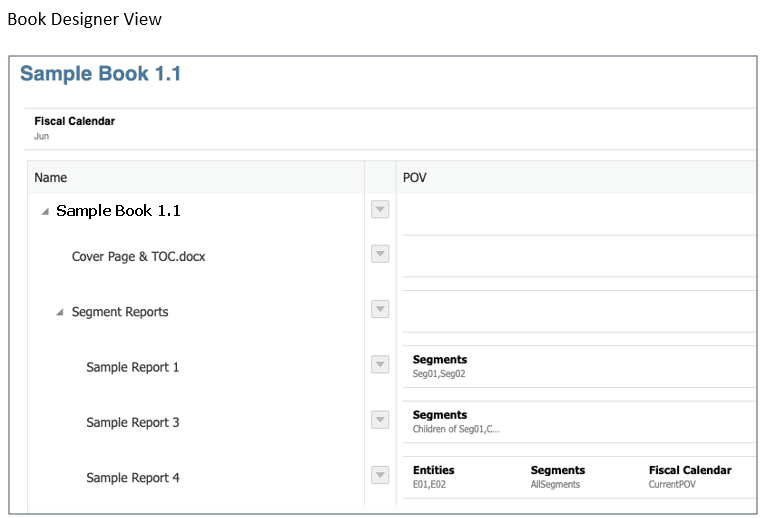Click the Fiscal Calendar Jun POV selector

click(x=74, y=127)
